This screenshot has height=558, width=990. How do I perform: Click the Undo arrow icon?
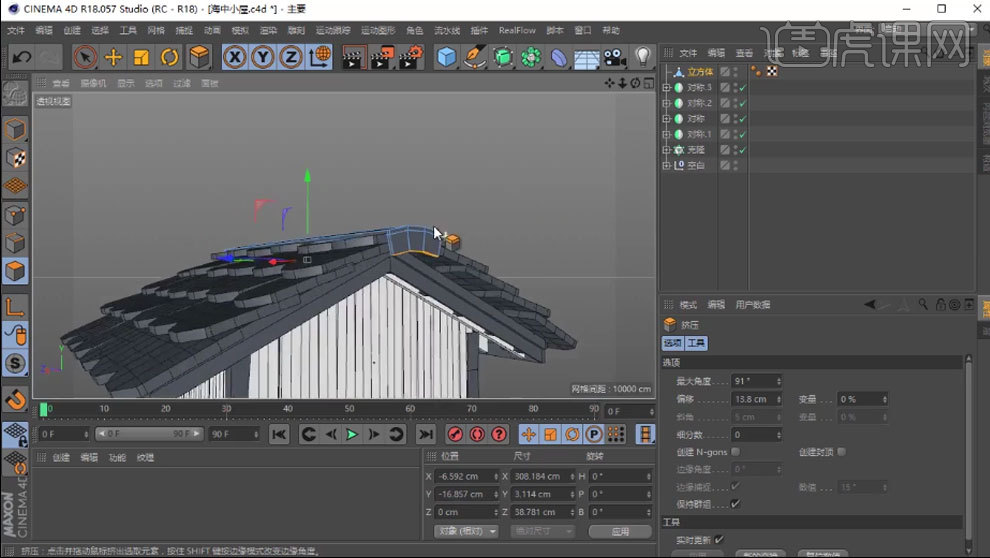point(22,57)
